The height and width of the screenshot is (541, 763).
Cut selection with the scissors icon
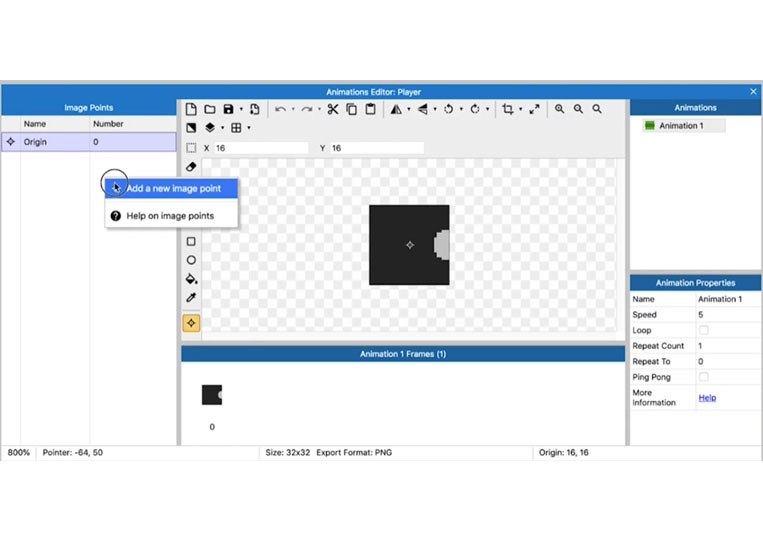coord(333,109)
